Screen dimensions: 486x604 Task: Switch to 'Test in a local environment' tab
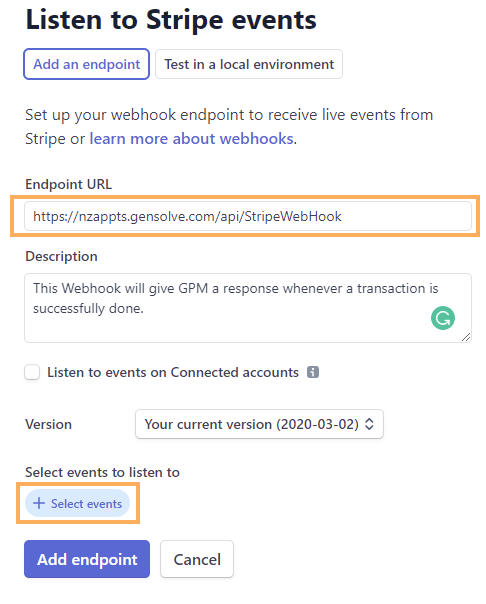(x=249, y=64)
